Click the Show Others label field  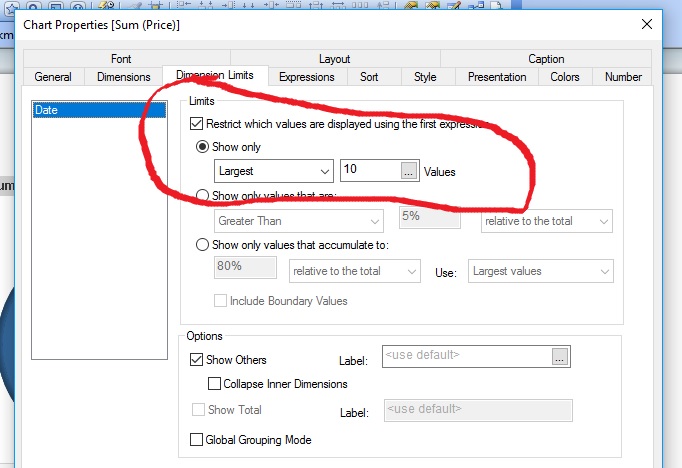[468, 356]
